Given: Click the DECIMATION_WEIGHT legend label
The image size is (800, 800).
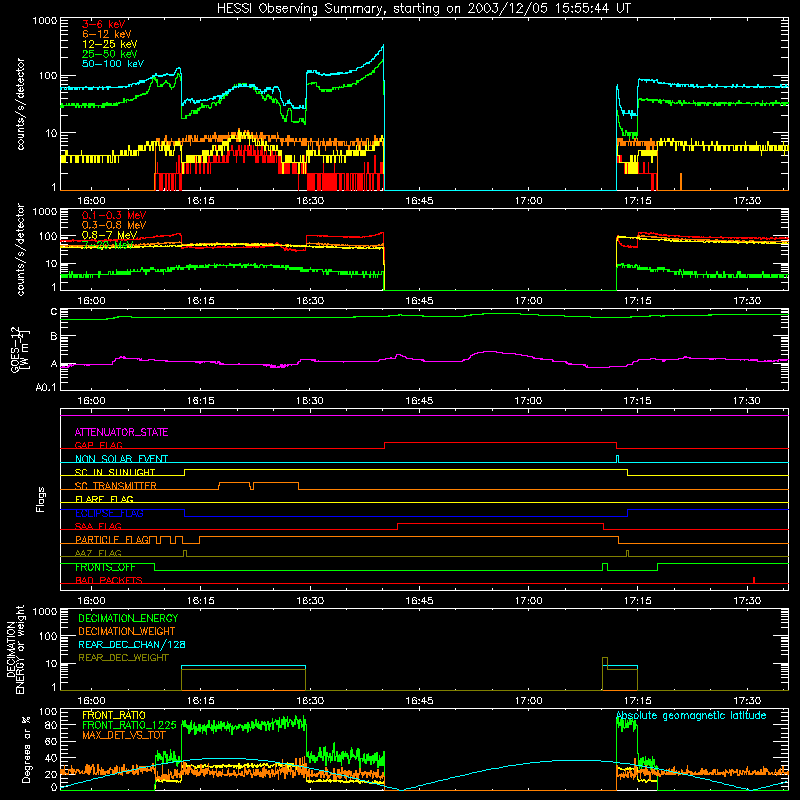Looking at the screenshot, I should click(127, 632).
